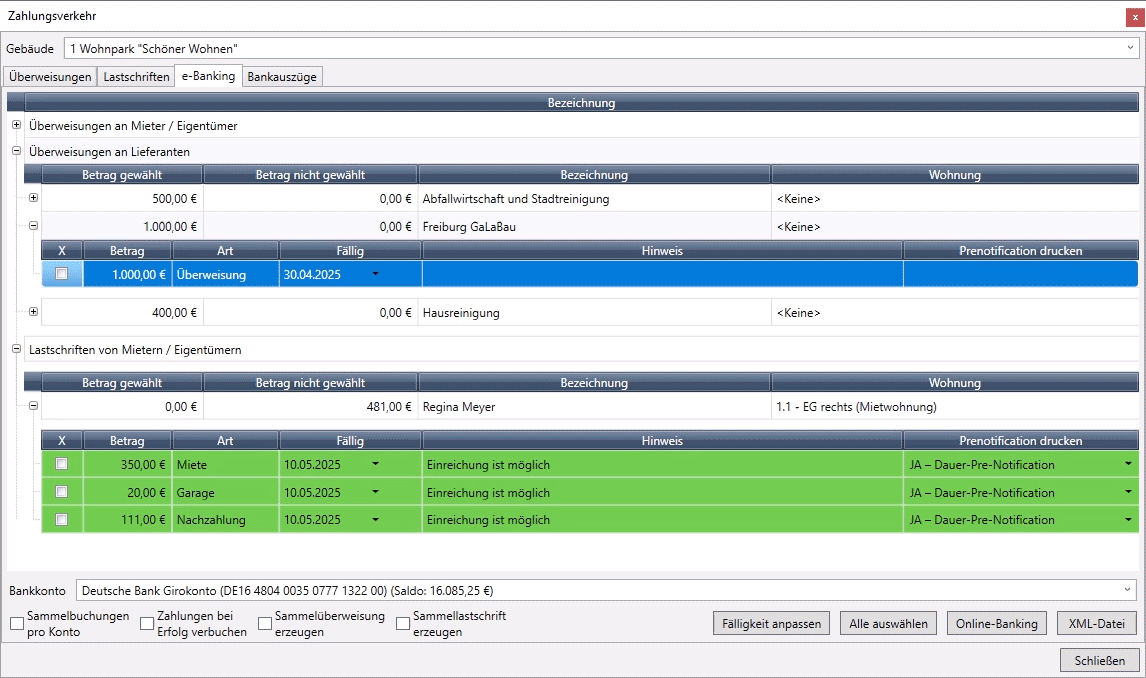Click the Alle auswählen button
Image resolution: width=1146 pixels, height=678 pixels.
tap(888, 623)
